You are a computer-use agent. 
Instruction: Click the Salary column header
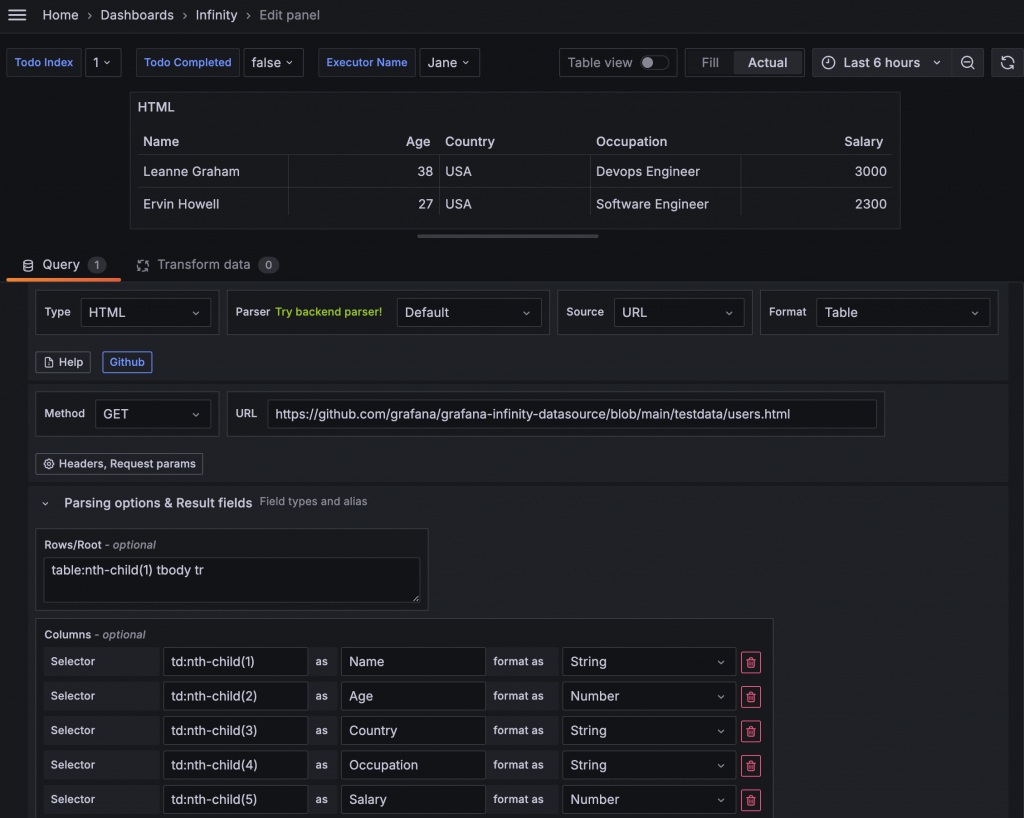tap(863, 142)
